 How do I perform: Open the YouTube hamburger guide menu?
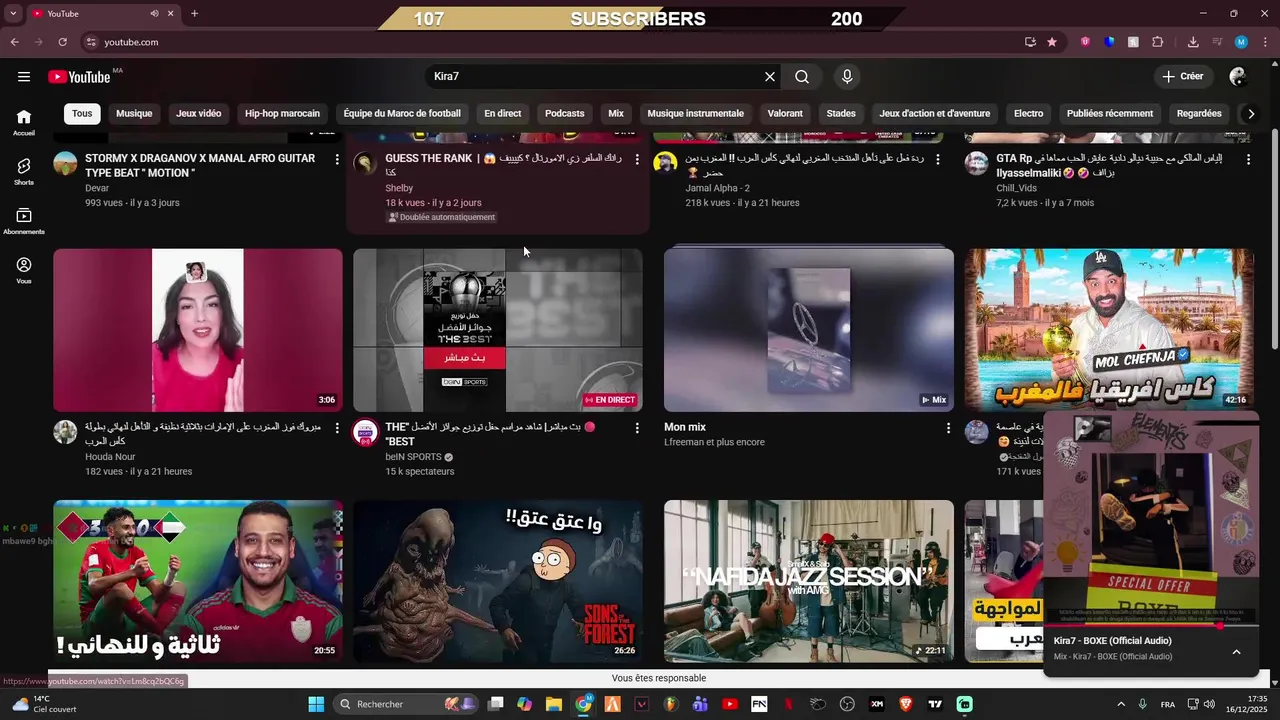(x=24, y=76)
